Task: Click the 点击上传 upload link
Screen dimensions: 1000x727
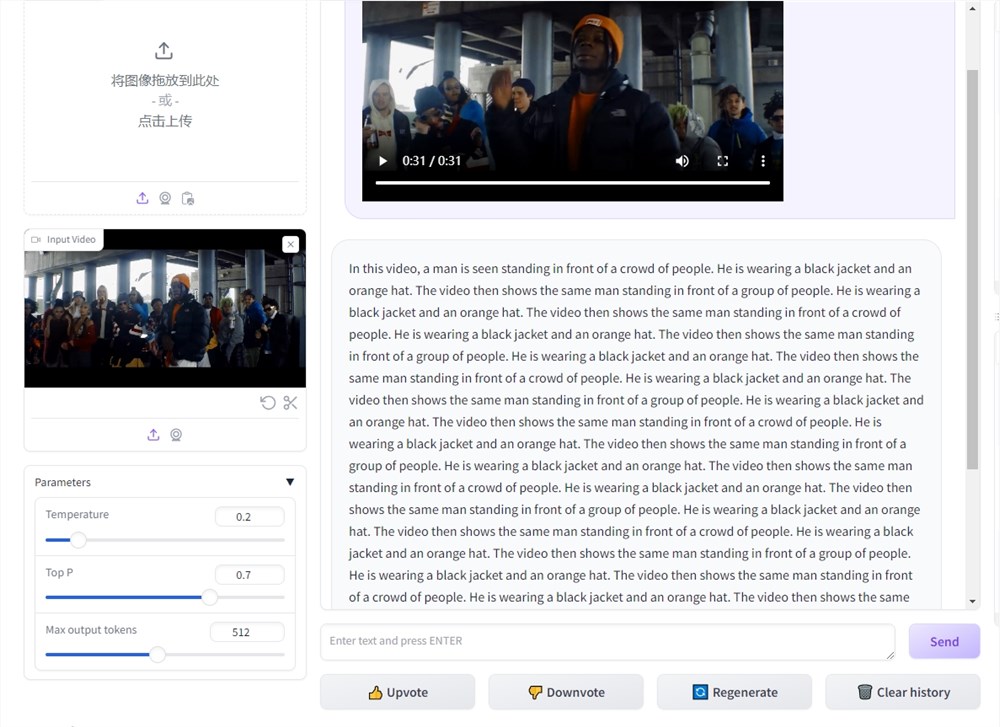Action: 164,120
